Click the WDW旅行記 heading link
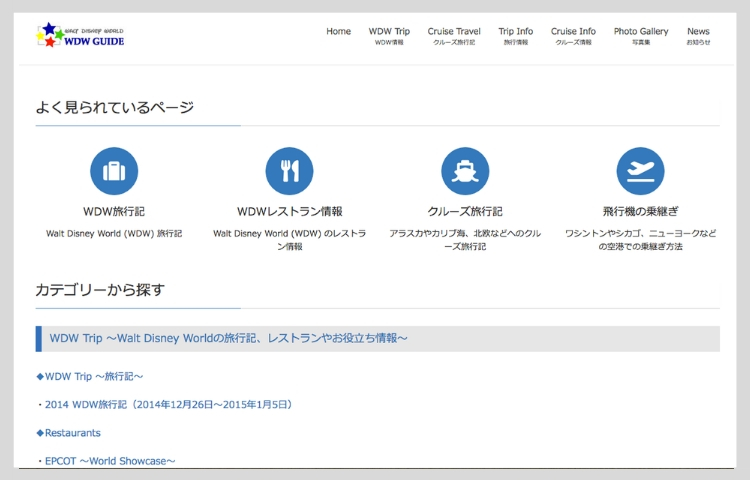Viewport: 750px width, 480px height. (114, 211)
